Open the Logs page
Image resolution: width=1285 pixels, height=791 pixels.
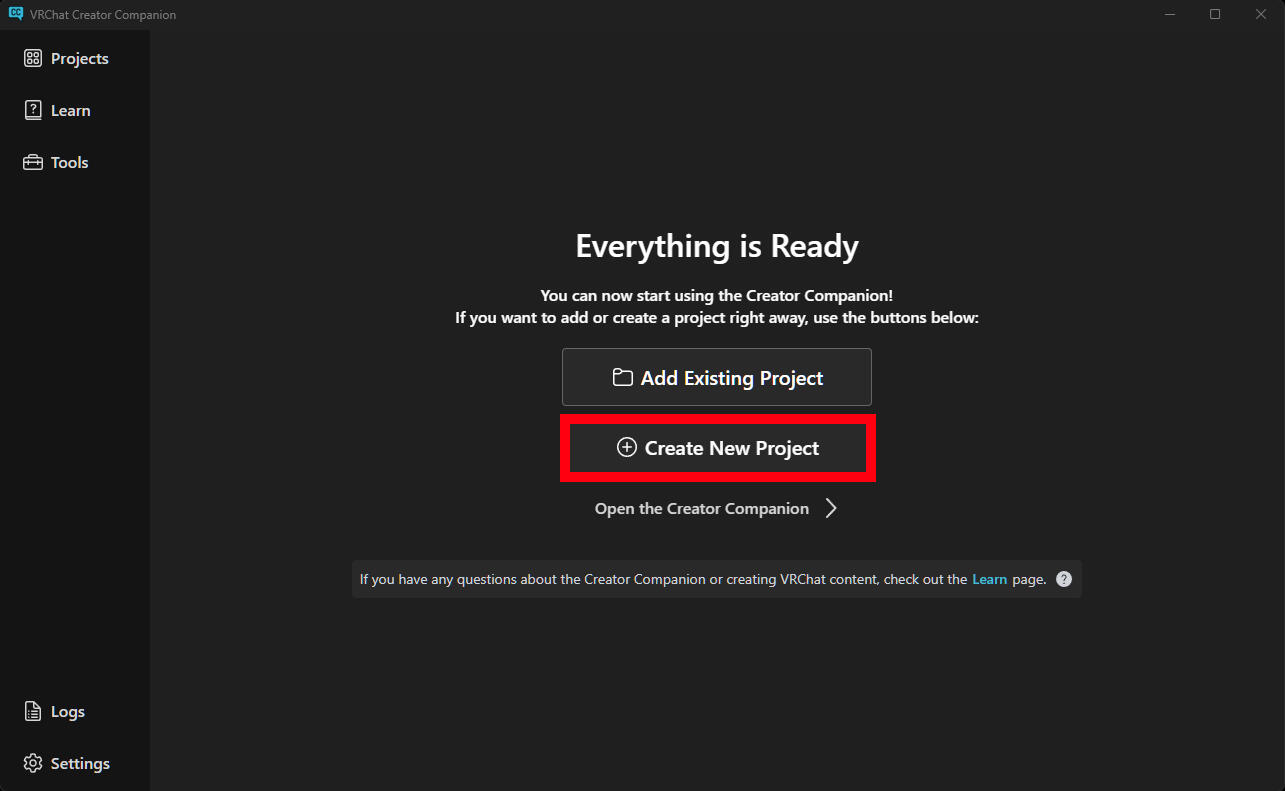67,712
